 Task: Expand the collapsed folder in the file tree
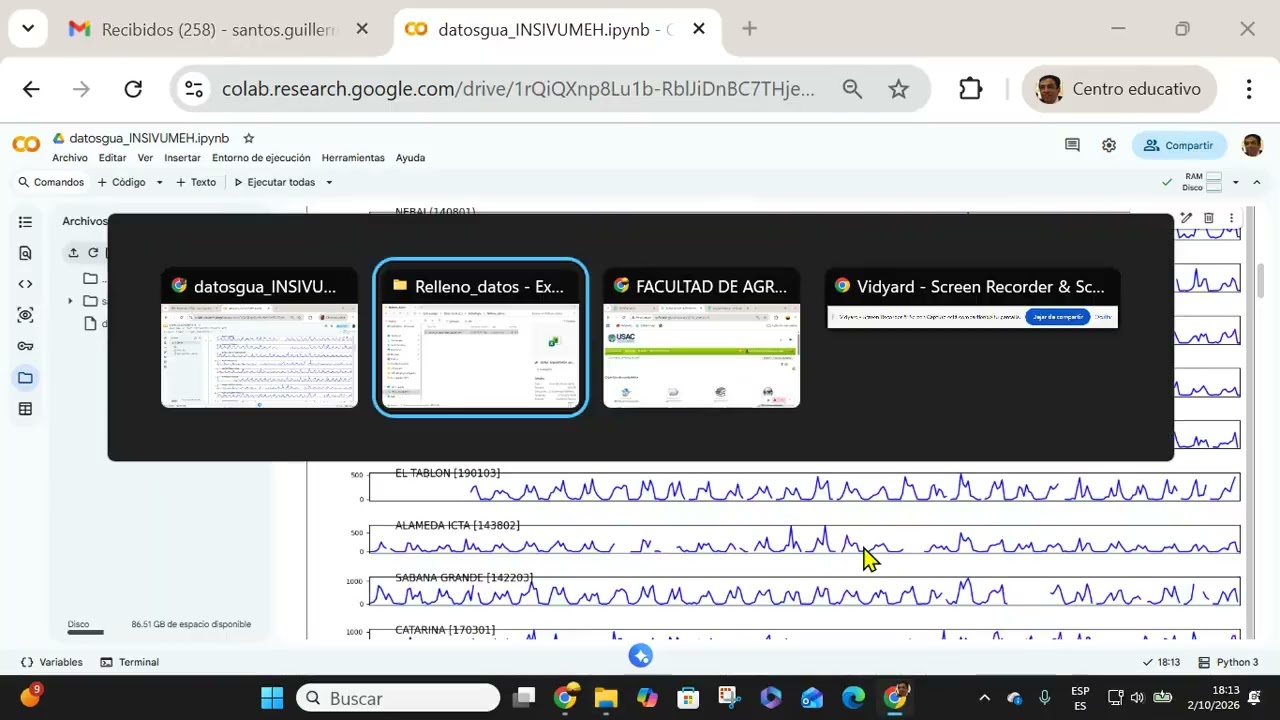[70, 301]
